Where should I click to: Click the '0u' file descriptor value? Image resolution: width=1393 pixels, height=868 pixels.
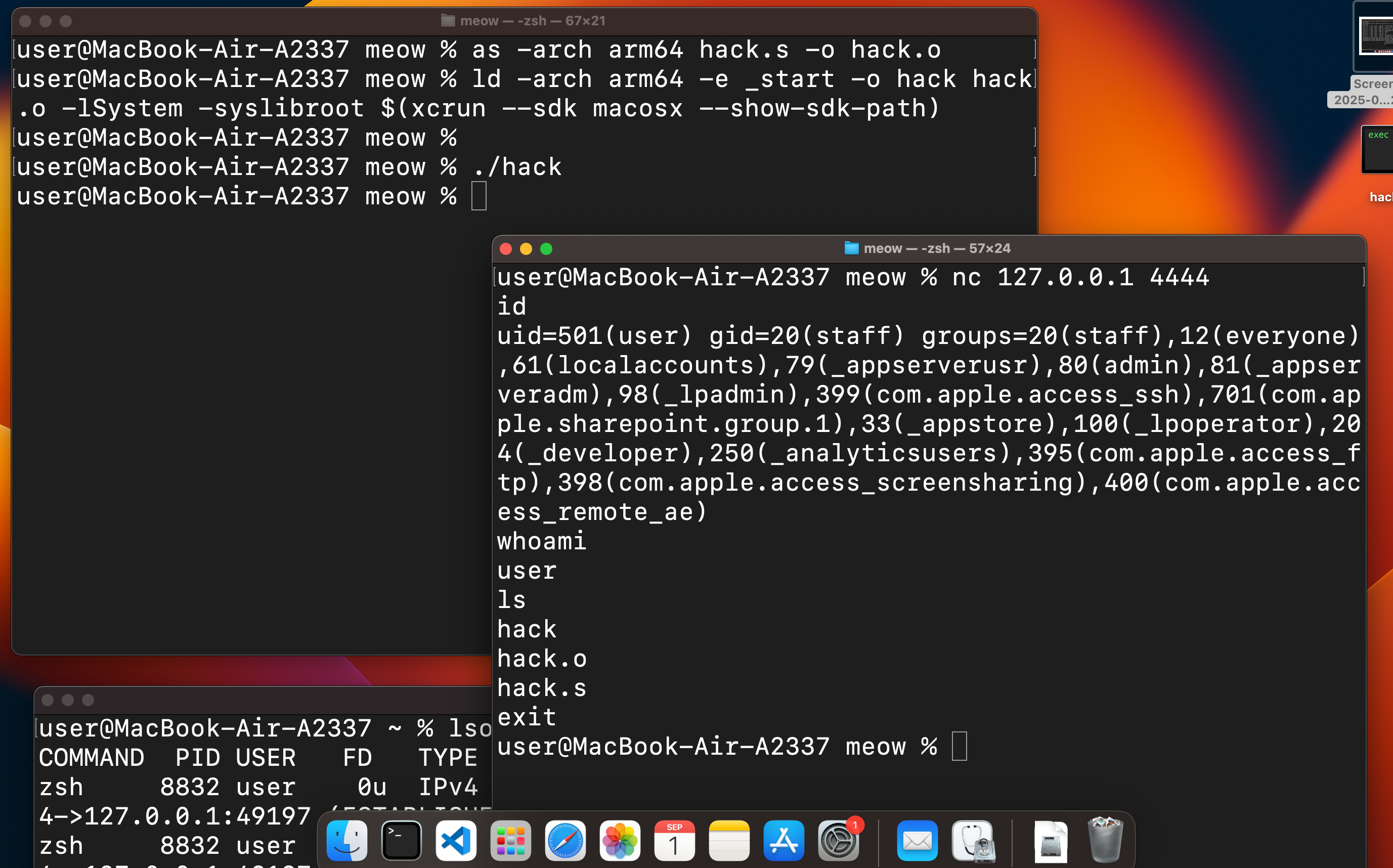point(372,787)
